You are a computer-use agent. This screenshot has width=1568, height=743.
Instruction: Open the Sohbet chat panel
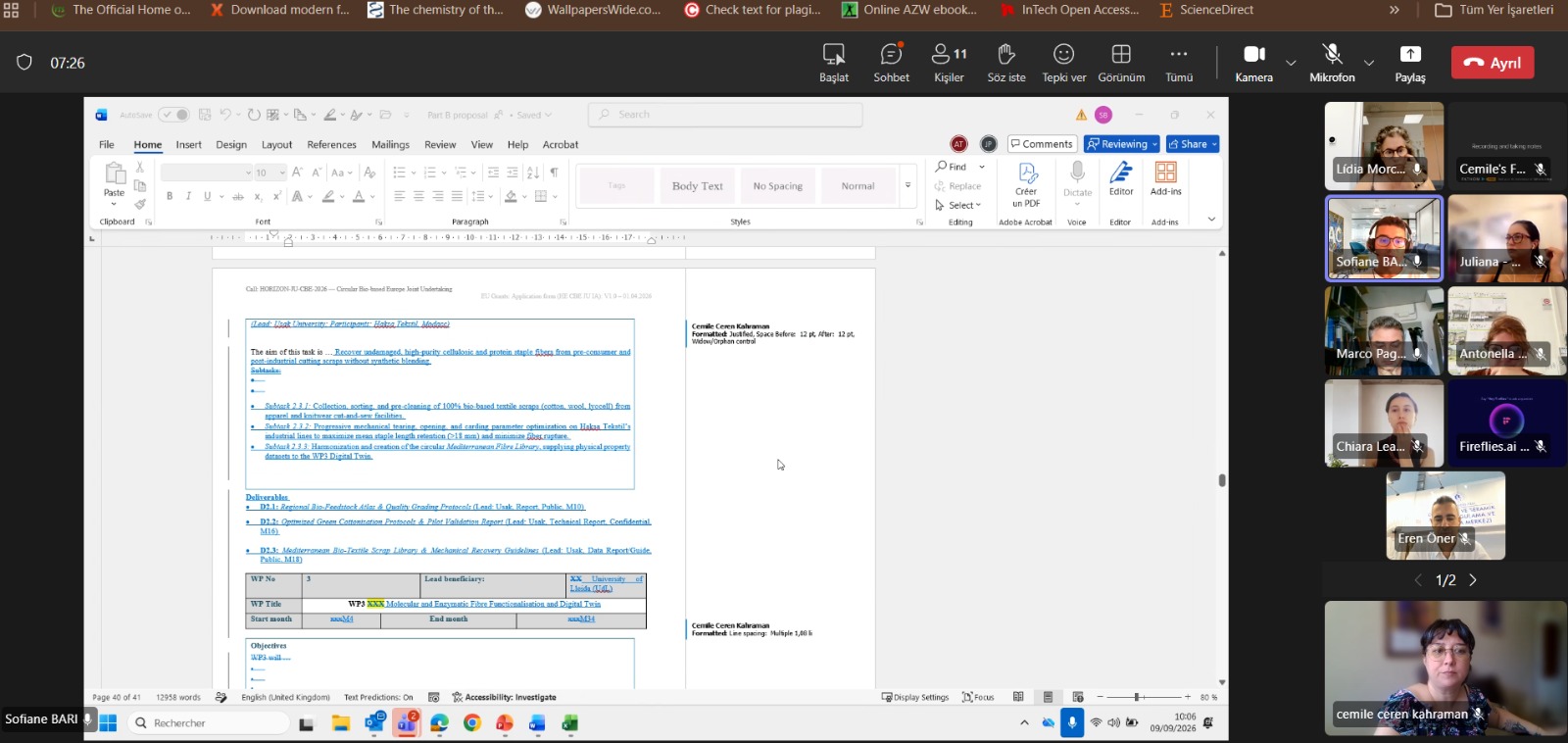(891, 63)
